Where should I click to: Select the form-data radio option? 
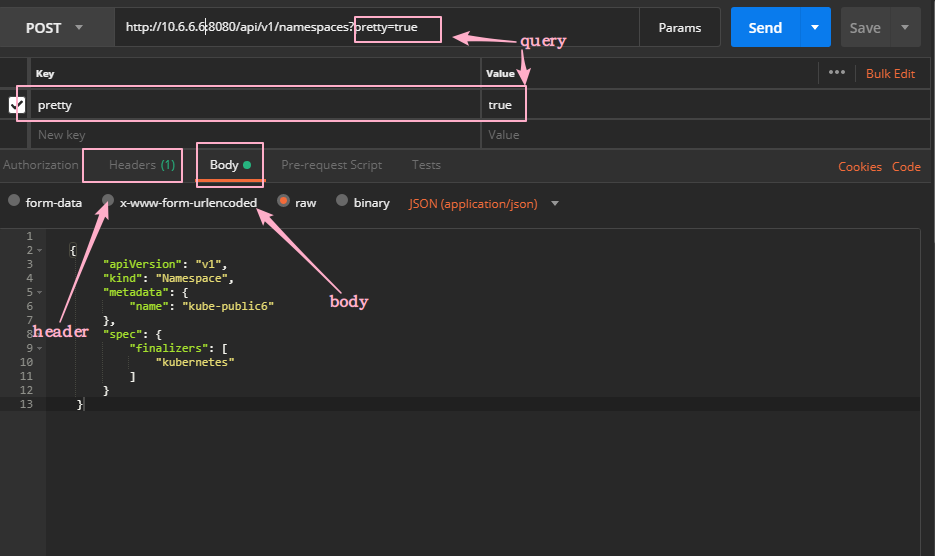point(14,200)
